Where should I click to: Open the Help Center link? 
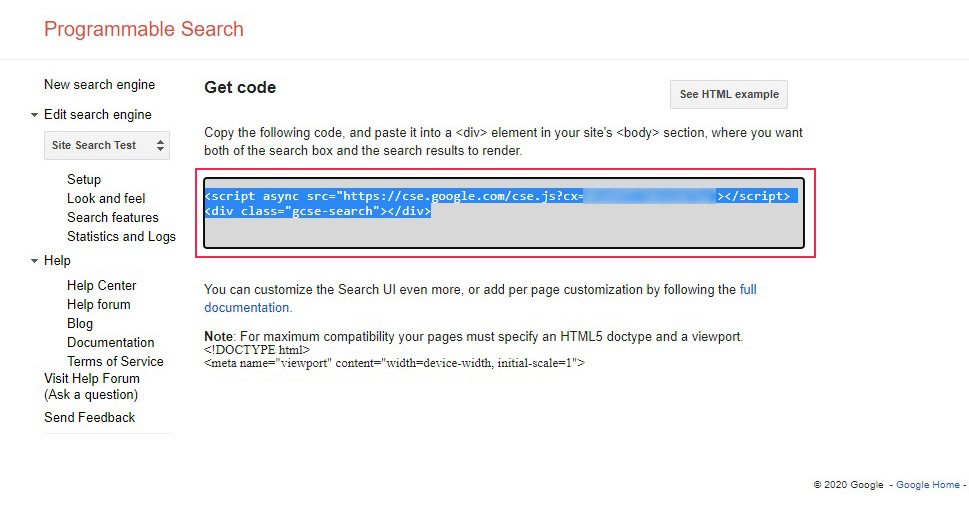(101, 286)
